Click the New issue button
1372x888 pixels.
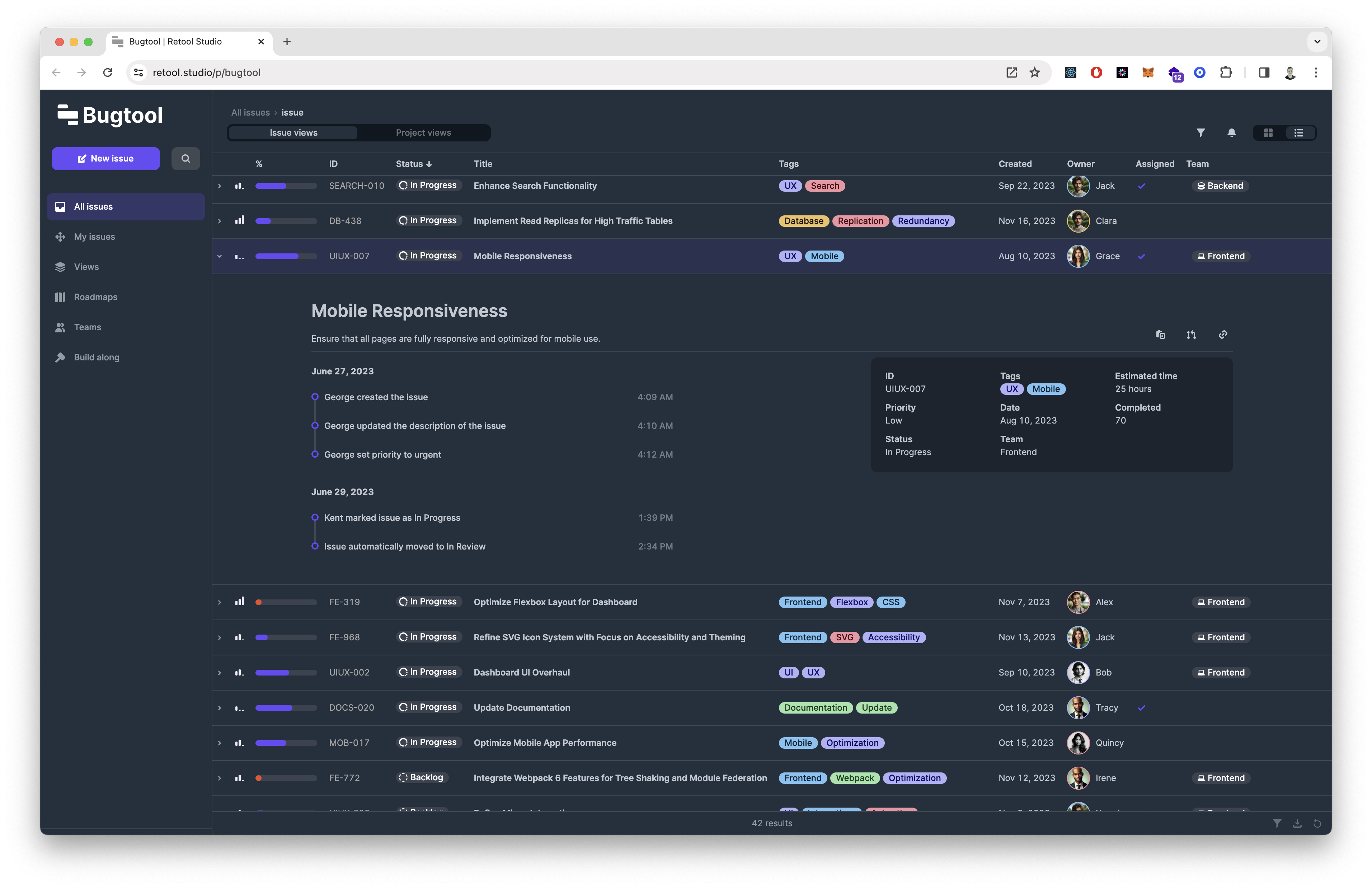click(105, 159)
